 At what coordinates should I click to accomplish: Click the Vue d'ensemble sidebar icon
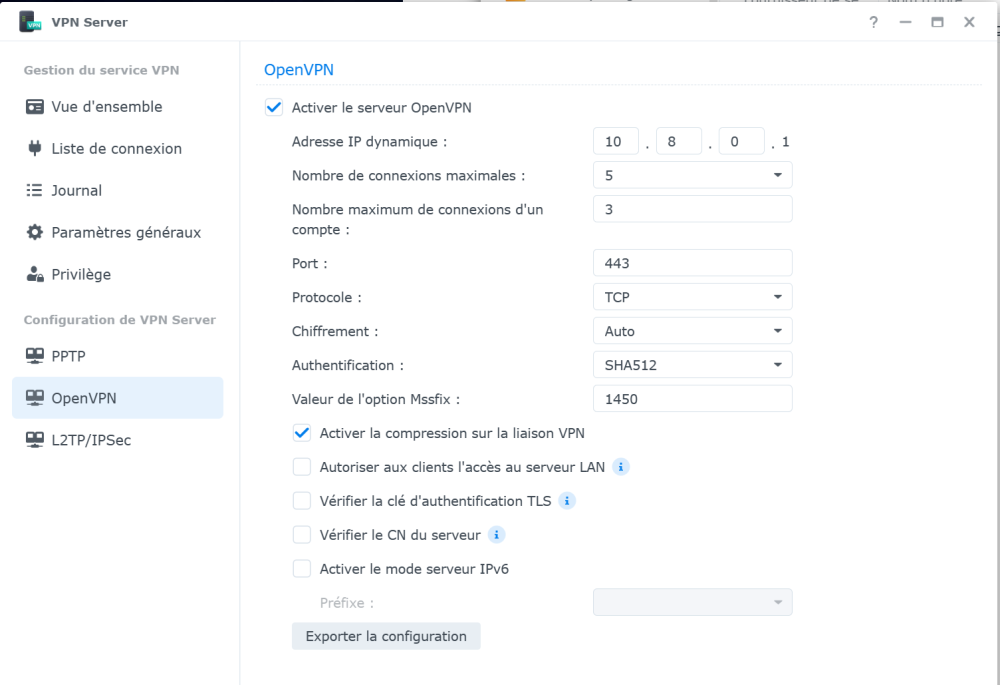35,107
